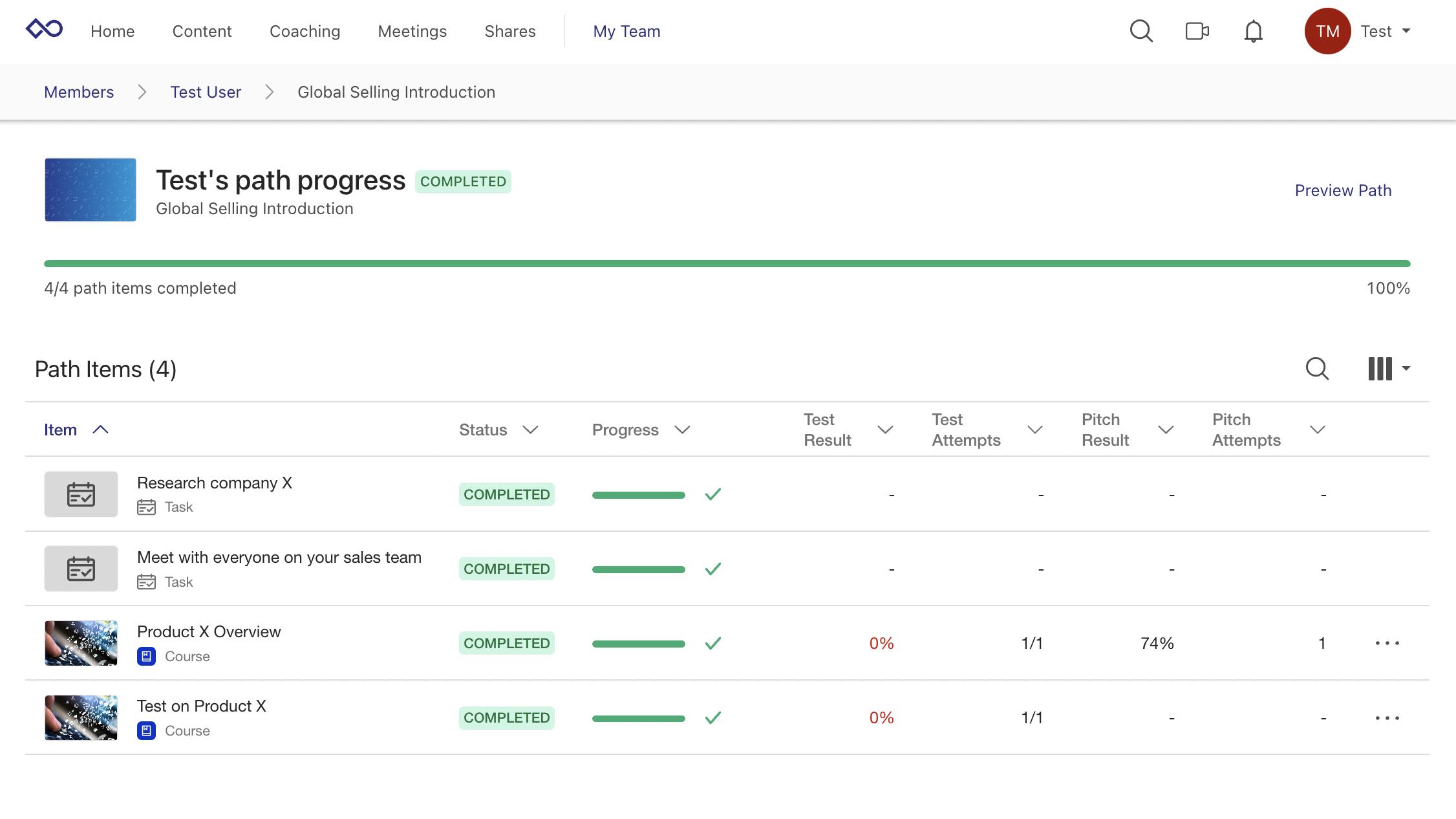
Task: Open the ellipsis menu for Test on Product X
Action: pyautogui.click(x=1387, y=717)
